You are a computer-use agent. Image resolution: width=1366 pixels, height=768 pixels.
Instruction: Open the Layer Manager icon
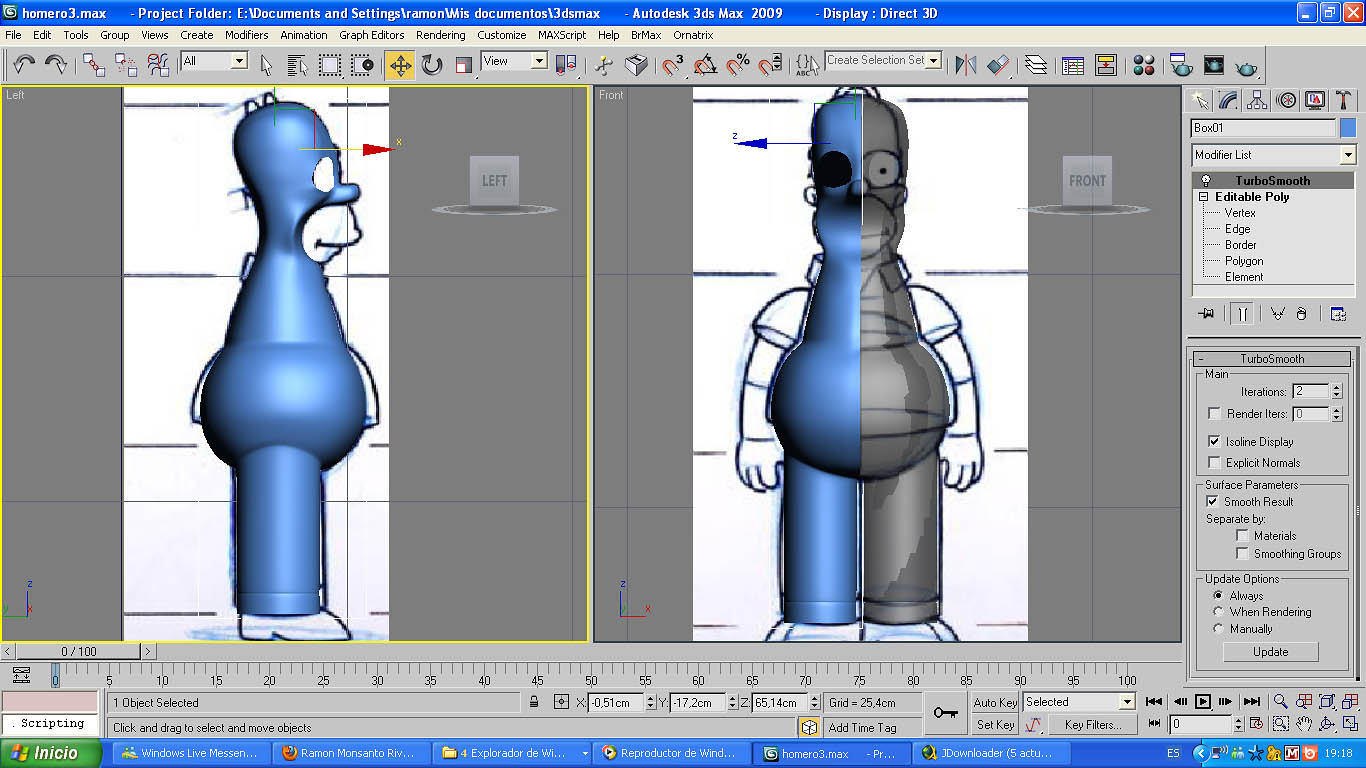1037,65
